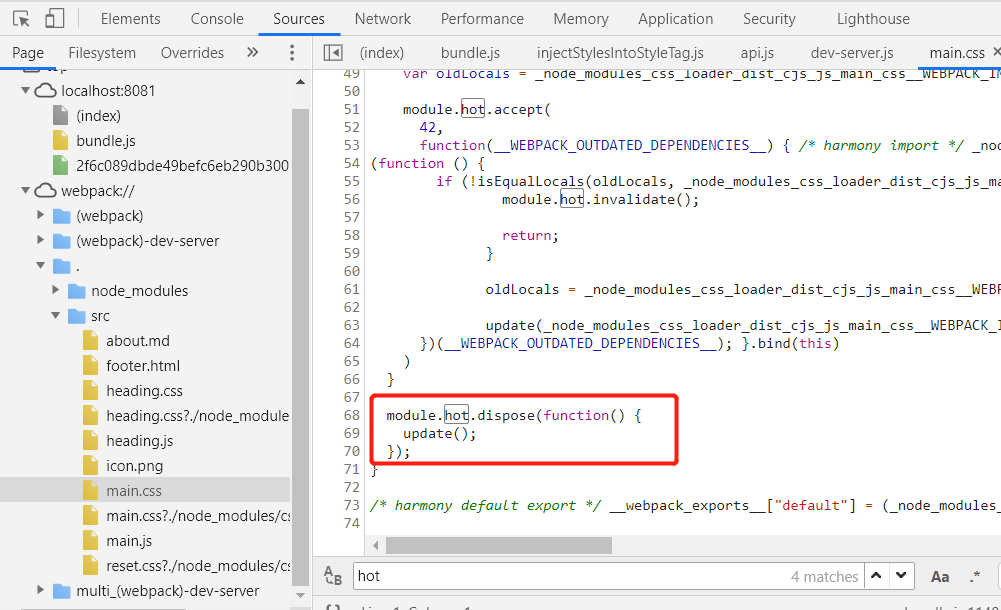Screen dimensions: 1001x610
Task: Click the file tree scrollbar down arrow
Action: [x=301, y=595]
